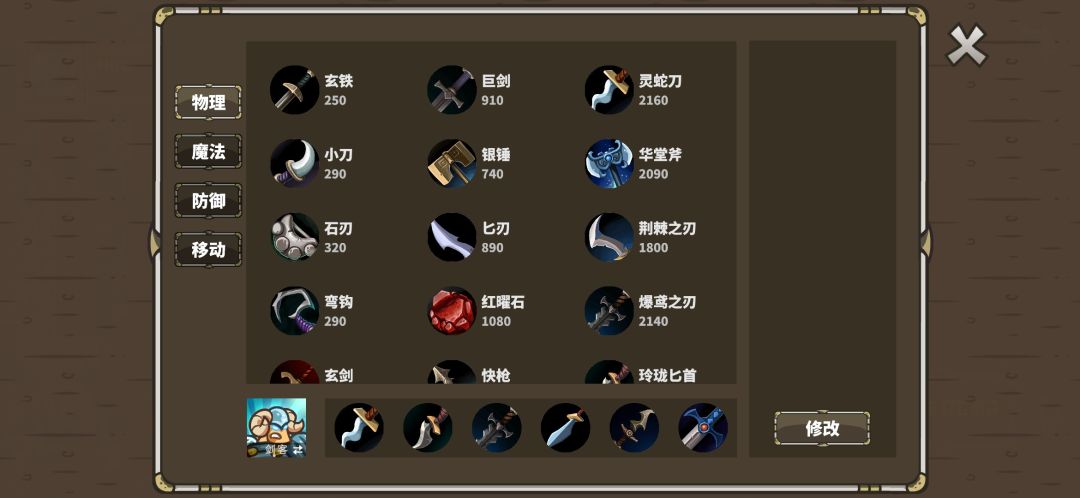This screenshot has width=1080, height=498.
Task: Select the 玄铁 pickaxe item icon
Action: pyautogui.click(x=295, y=90)
